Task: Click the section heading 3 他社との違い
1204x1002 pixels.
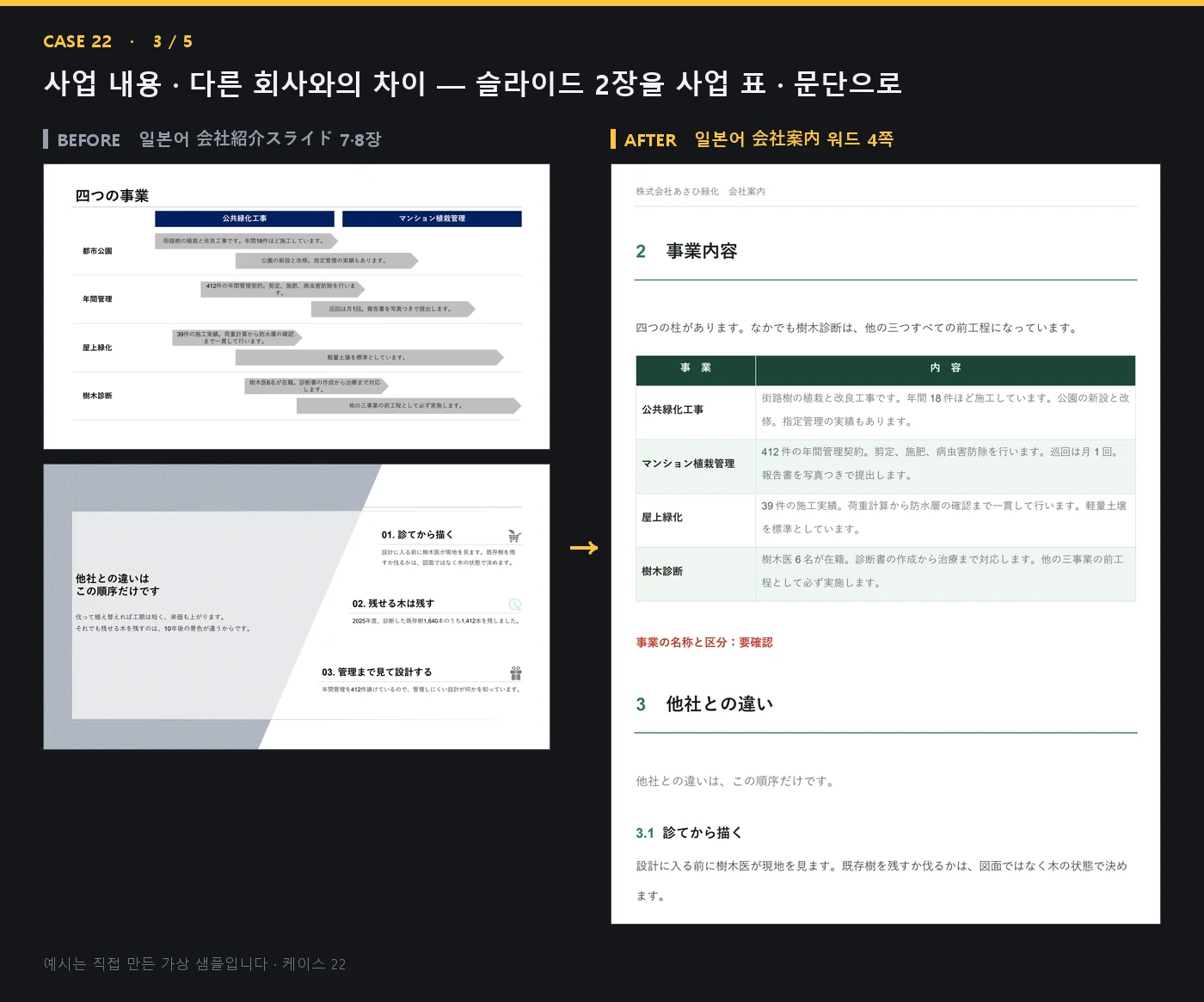Action: 704,704
